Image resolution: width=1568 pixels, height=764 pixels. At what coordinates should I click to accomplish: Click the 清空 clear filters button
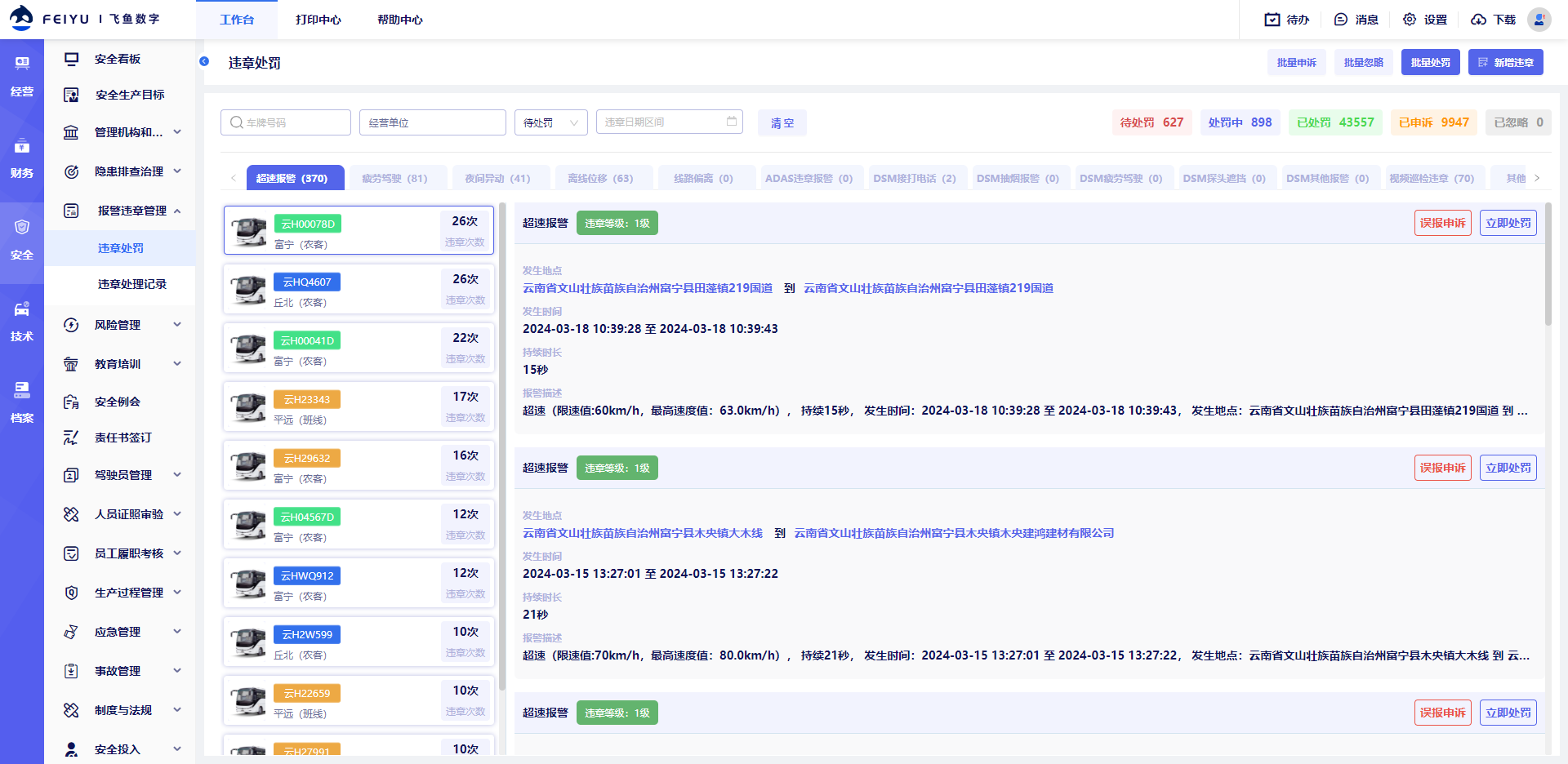[x=782, y=122]
